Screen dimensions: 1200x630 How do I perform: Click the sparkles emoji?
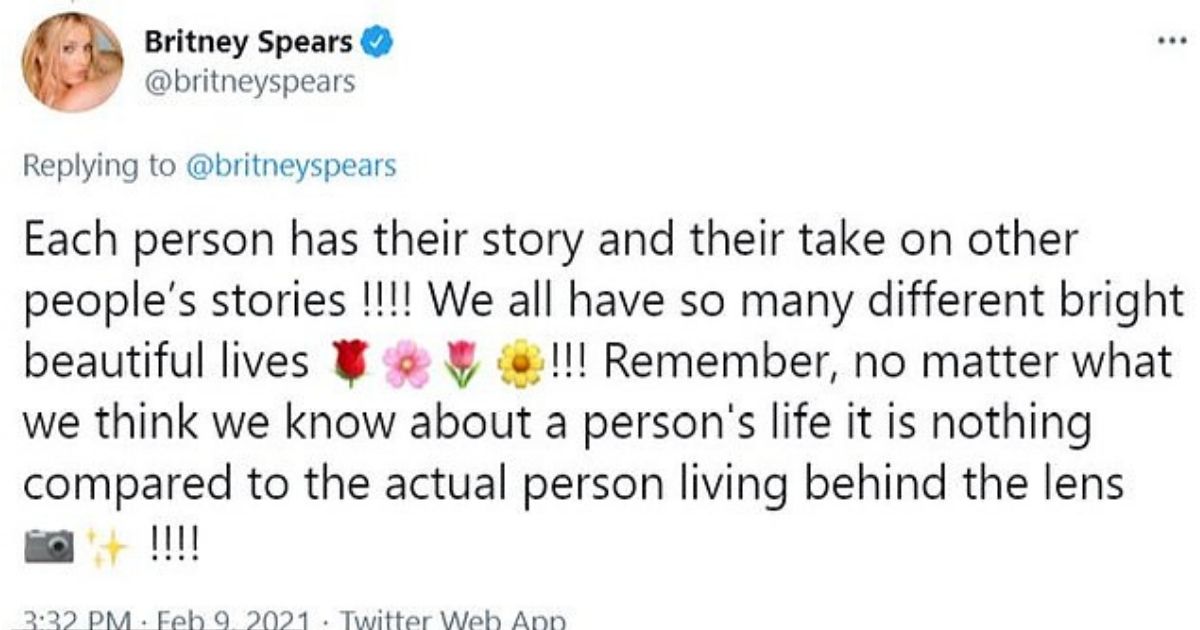click(106, 545)
